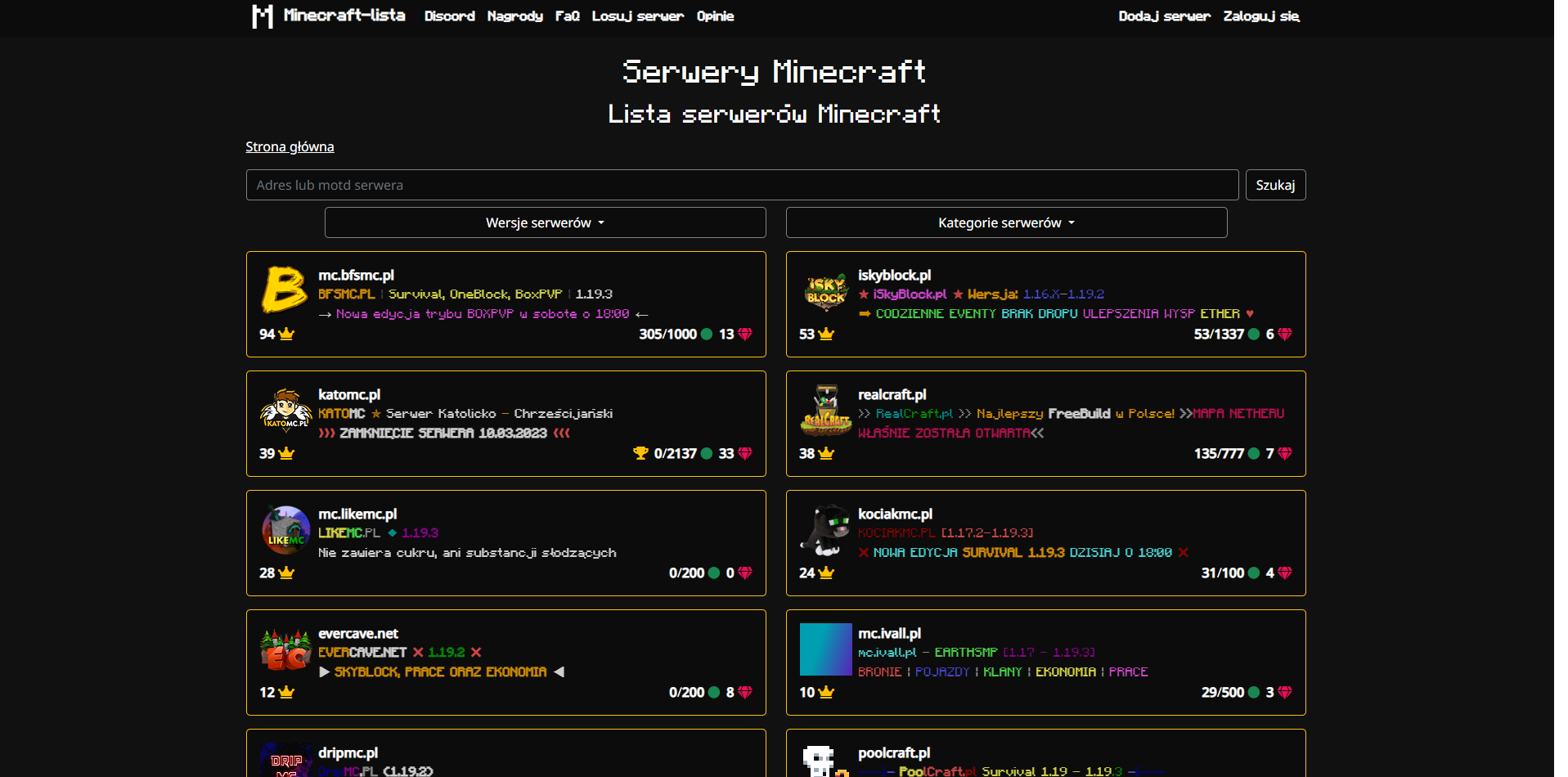Image resolution: width=1568 pixels, height=777 pixels.
Task: Click the mc.bfsmc.pl server logo
Action: point(285,290)
